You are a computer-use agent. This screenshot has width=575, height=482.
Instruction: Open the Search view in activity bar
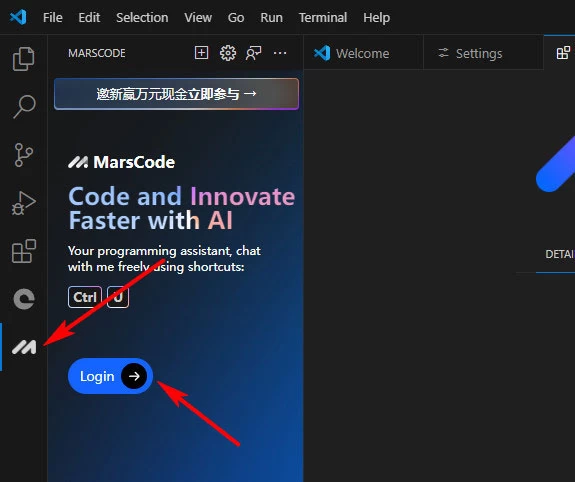[x=24, y=106]
